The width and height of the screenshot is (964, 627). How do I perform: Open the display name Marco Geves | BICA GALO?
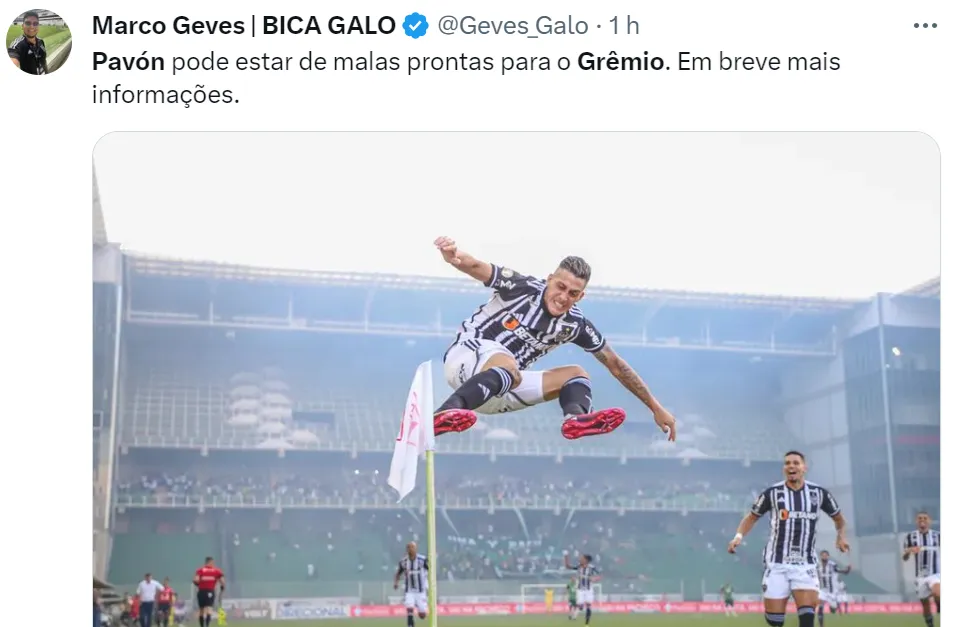pos(243,26)
